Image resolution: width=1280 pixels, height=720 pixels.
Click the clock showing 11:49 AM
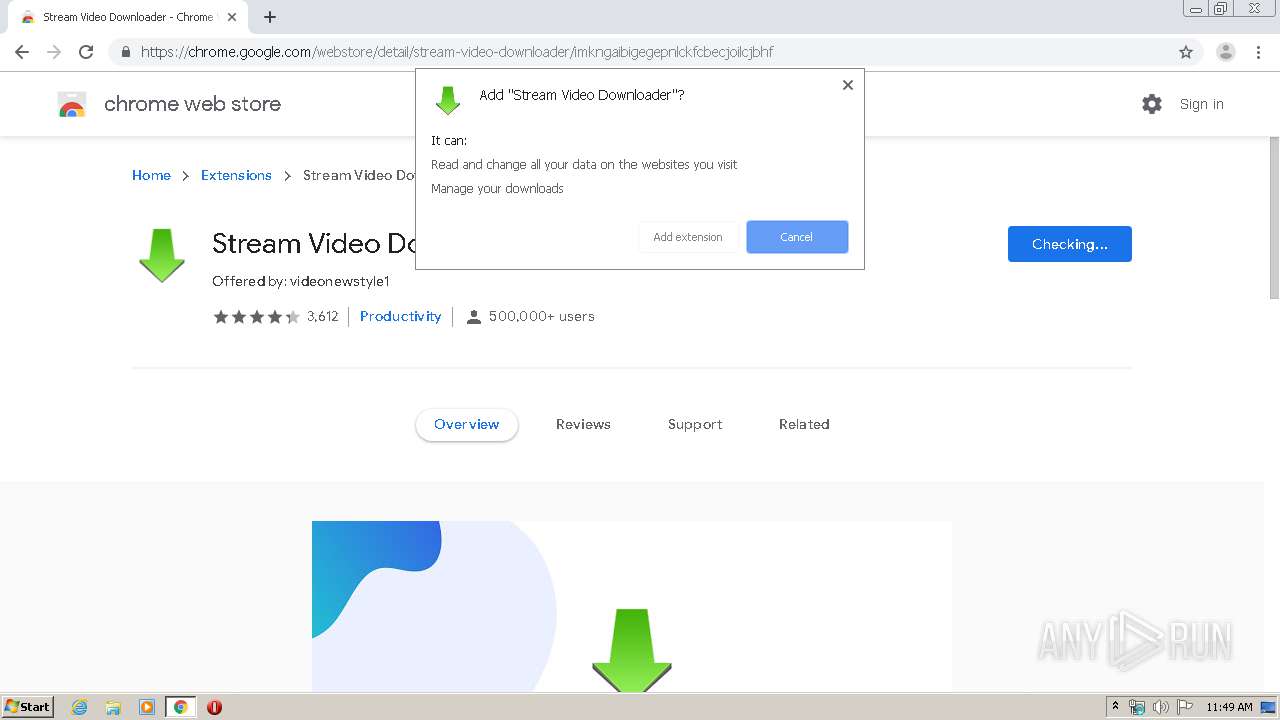click(x=1229, y=707)
